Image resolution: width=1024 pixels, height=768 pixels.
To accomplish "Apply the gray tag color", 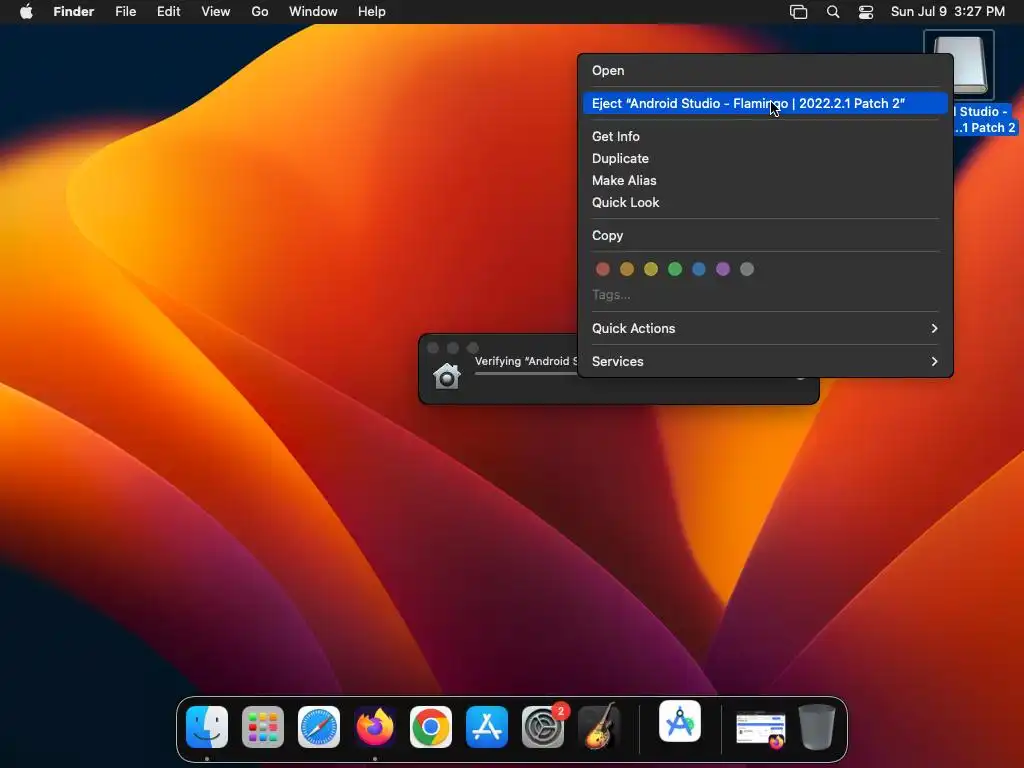I will coord(747,269).
